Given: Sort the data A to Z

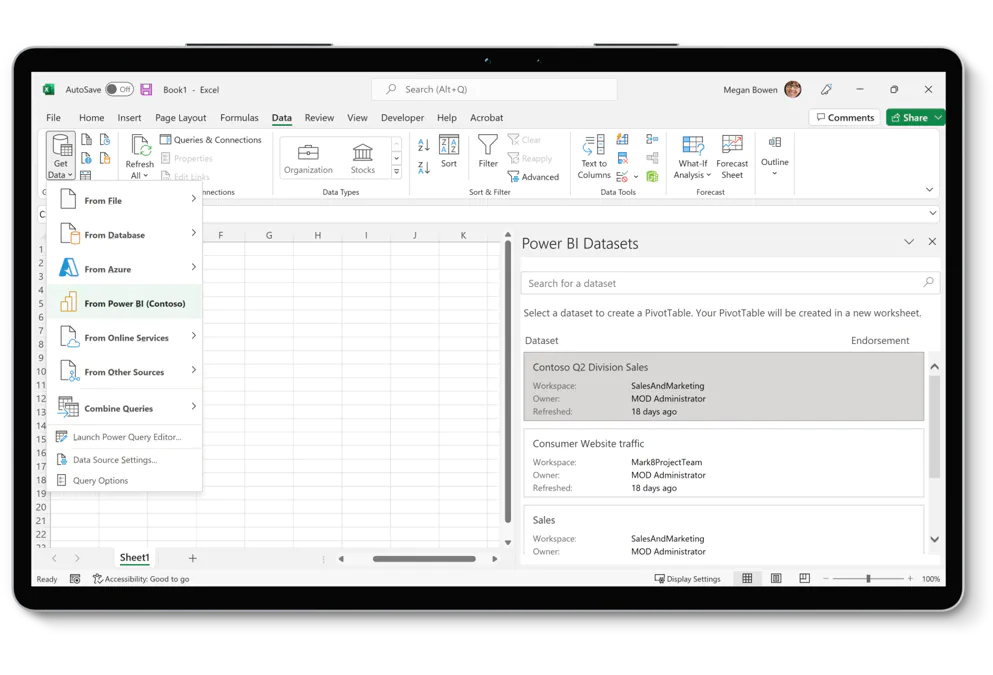Looking at the screenshot, I should coord(423,144).
